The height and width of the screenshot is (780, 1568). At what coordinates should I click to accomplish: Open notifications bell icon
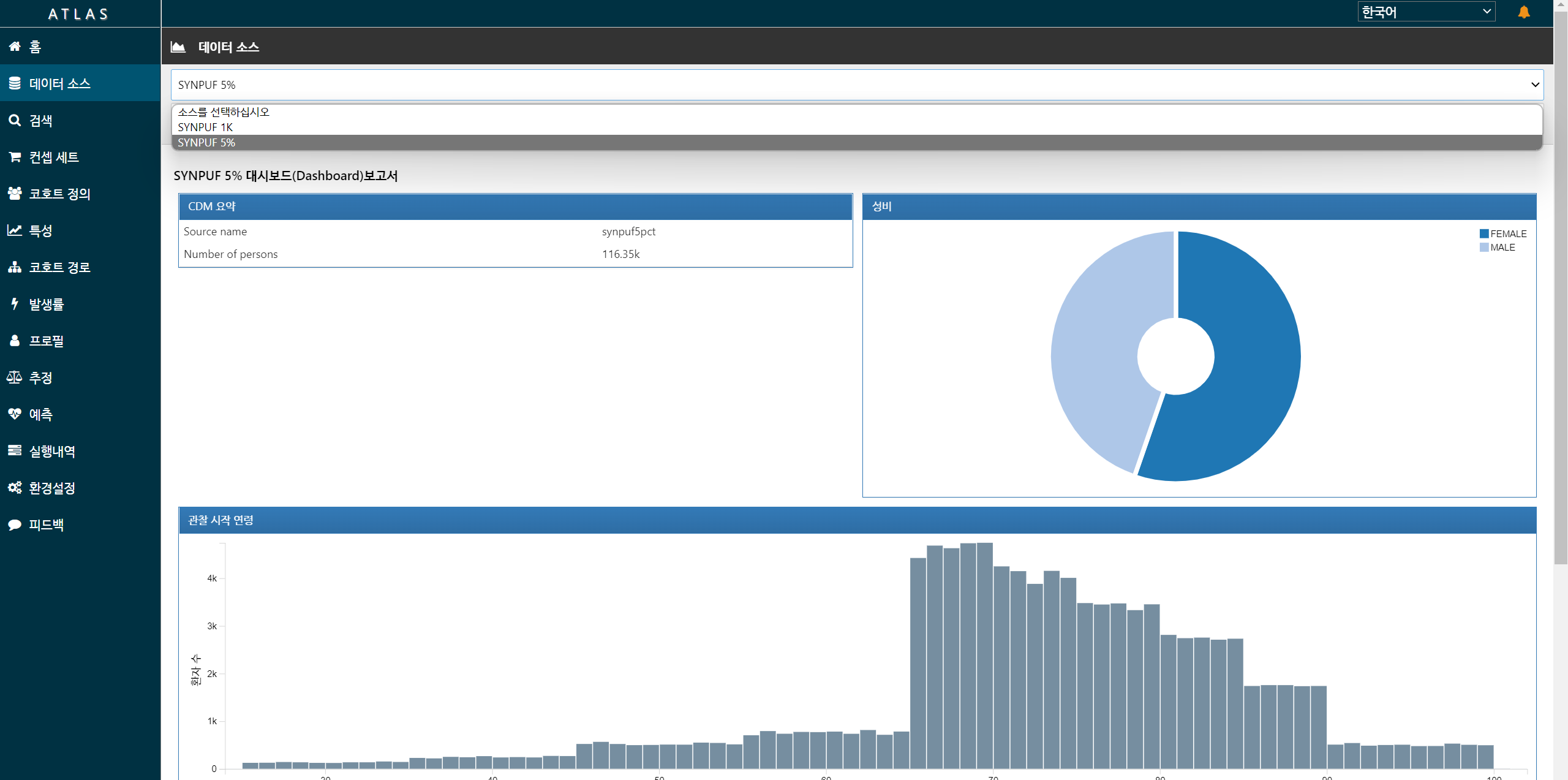coord(1524,12)
